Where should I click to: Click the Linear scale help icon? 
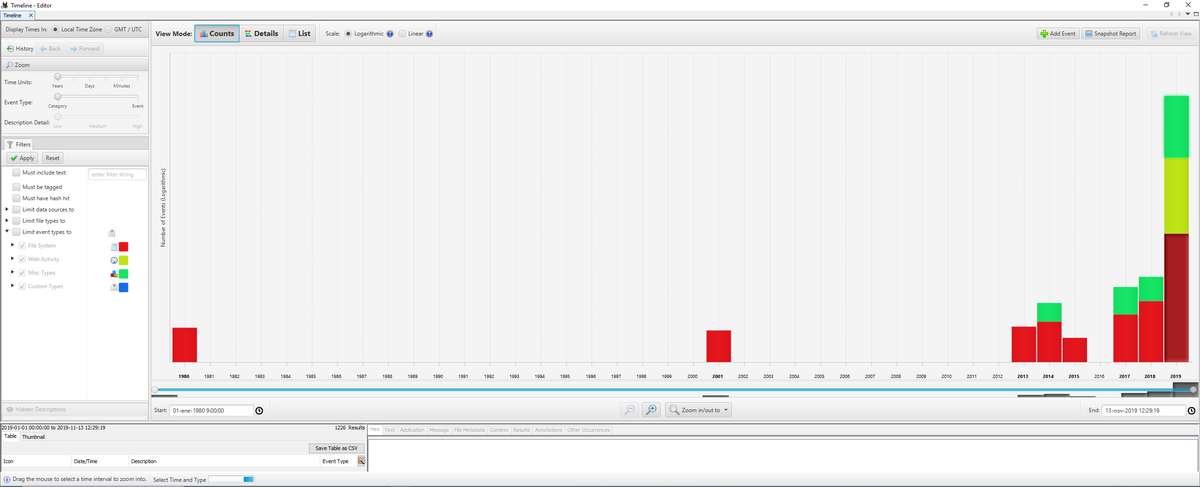[429, 34]
